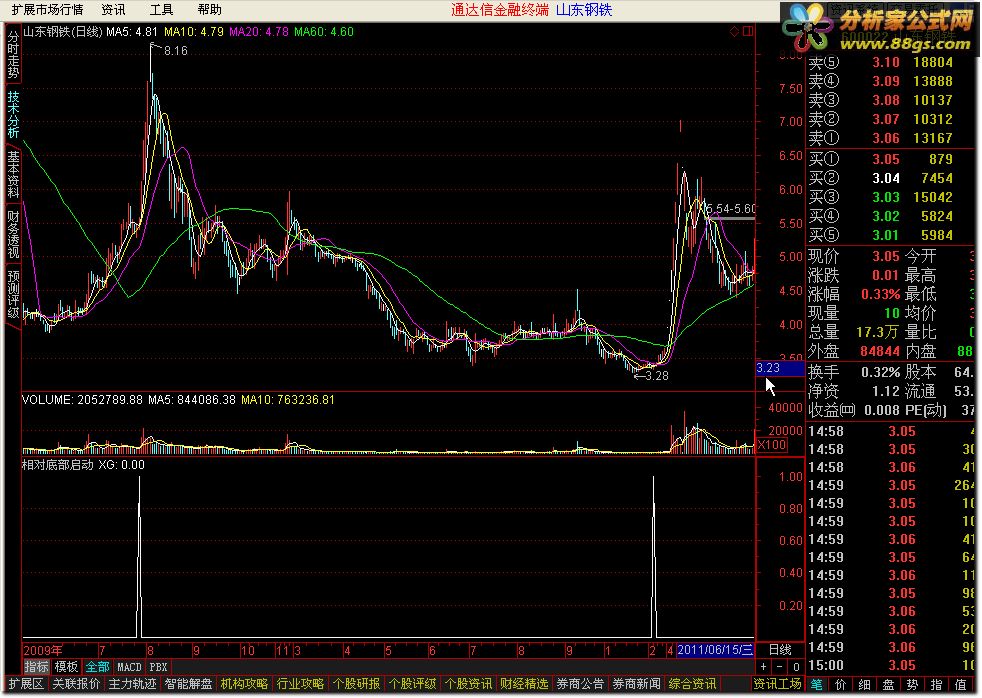Click the 3.23 cursor price box
Viewport: 982px width, 698px height.
pyautogui.click(x=780, y=368)
